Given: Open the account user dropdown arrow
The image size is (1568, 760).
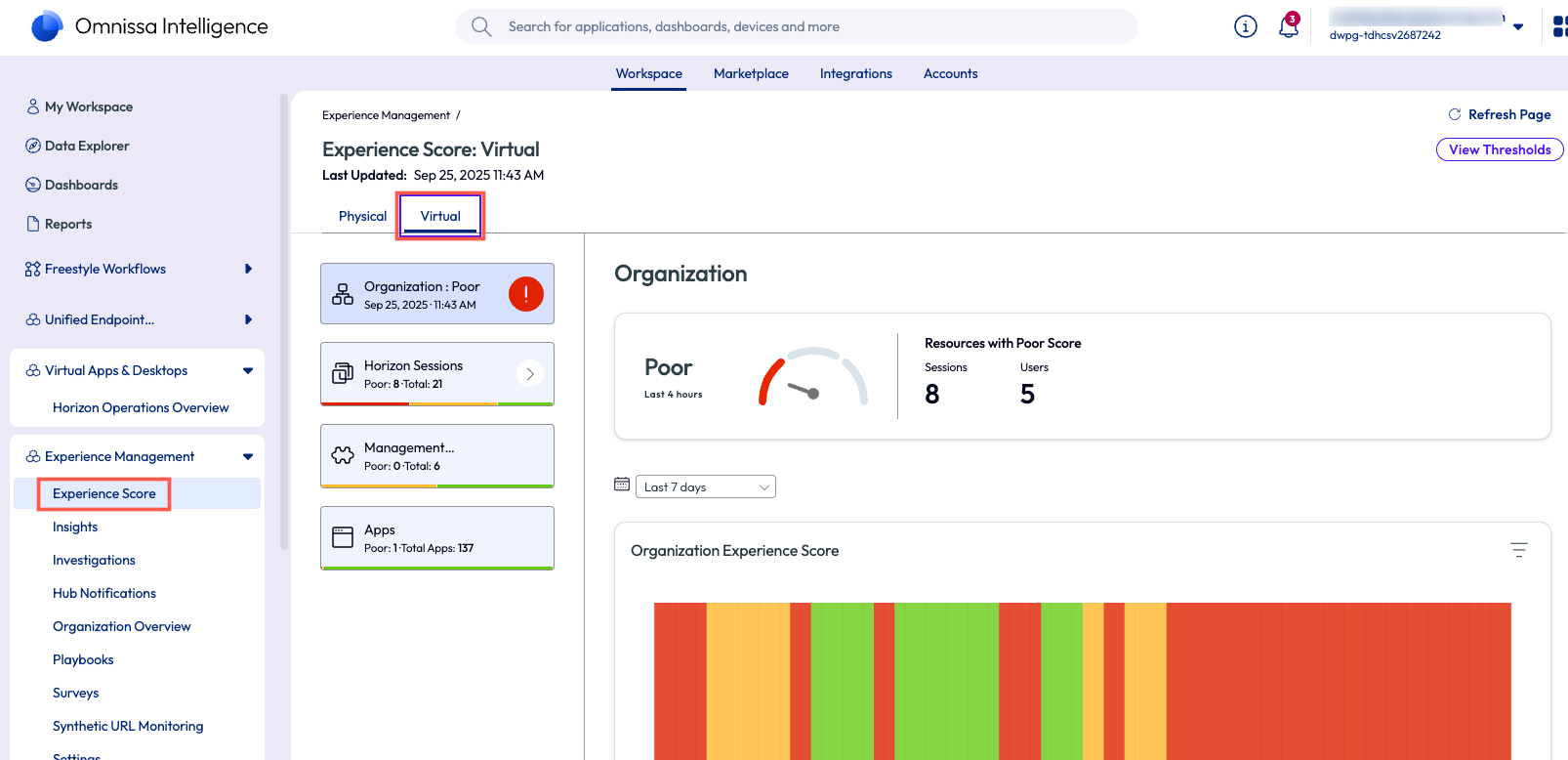Looking at the screenshot, I should click(x=1517, y=27).
